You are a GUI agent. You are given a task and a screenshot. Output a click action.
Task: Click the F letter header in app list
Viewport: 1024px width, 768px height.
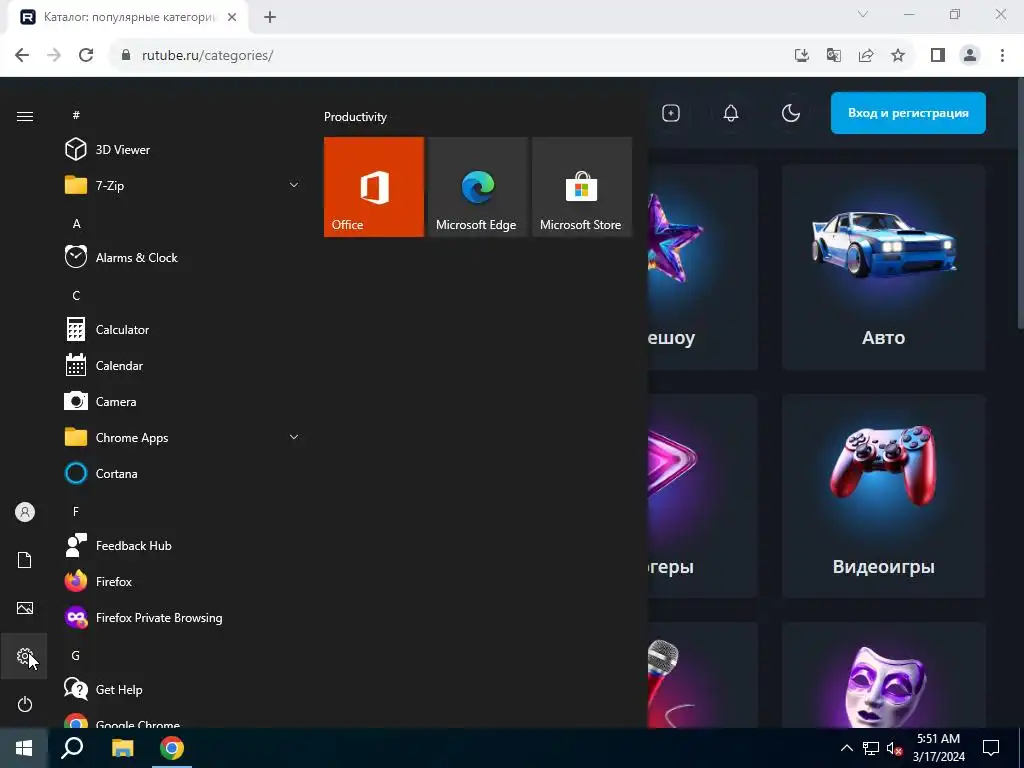point(76,511)
